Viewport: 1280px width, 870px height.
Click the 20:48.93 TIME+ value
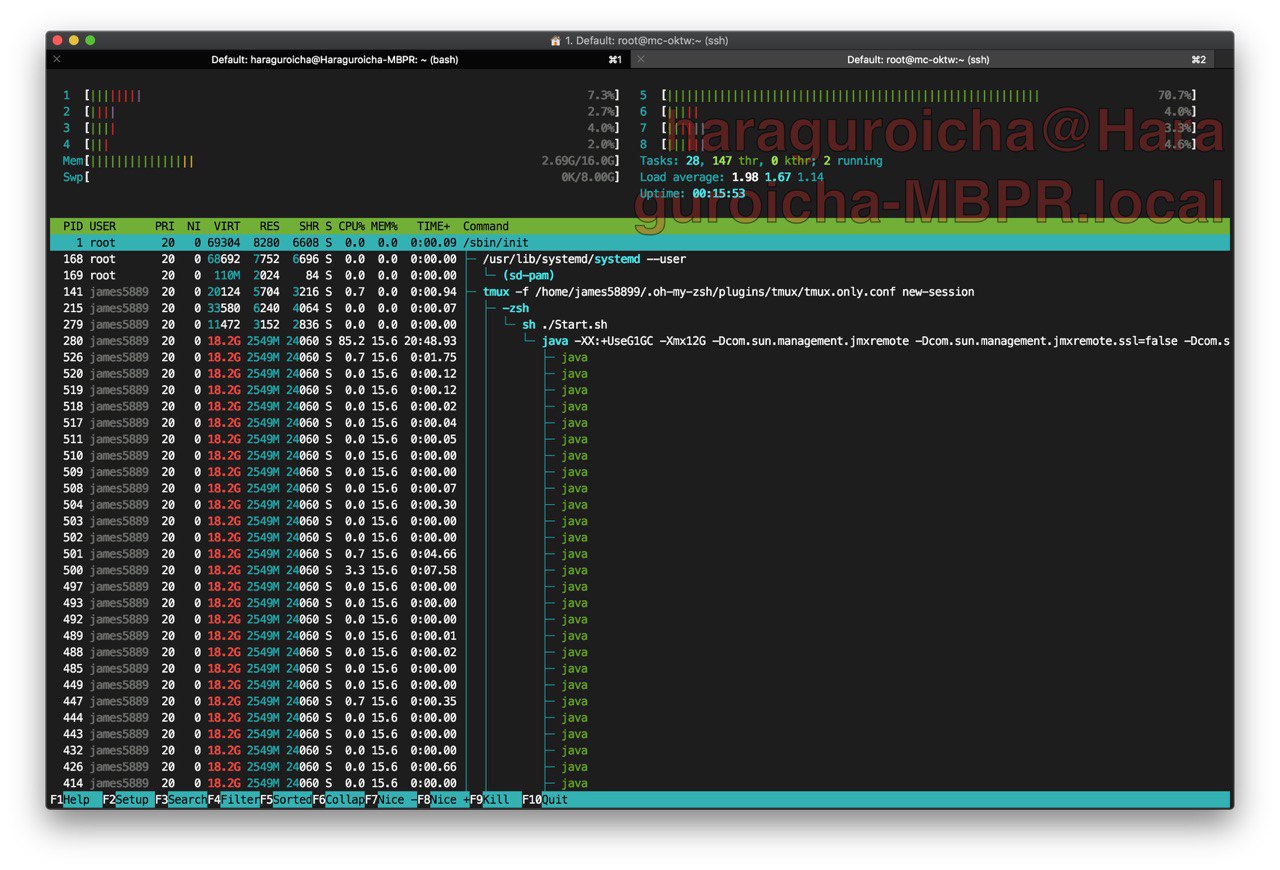click(x=430, y=341)
